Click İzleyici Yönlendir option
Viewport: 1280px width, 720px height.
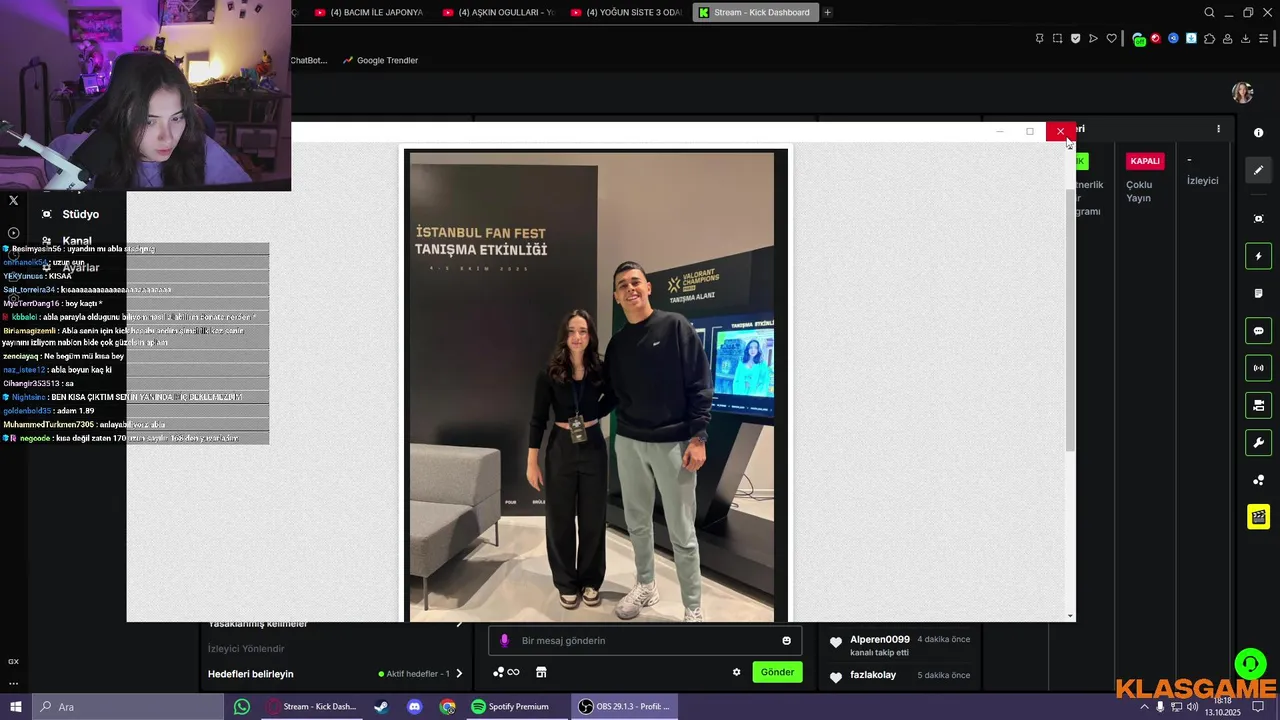coord(246,649)
